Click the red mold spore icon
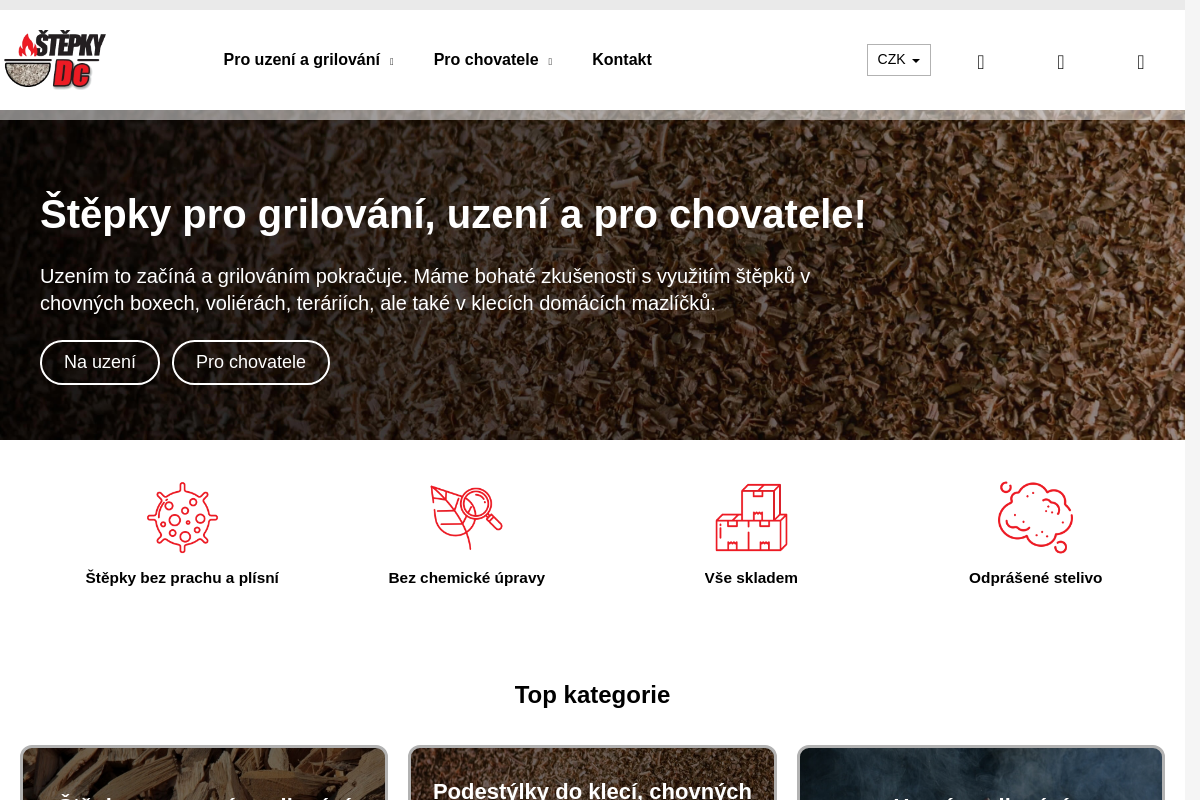The height and width of the screenshot is (800, 1200). [x=182, y=517]
